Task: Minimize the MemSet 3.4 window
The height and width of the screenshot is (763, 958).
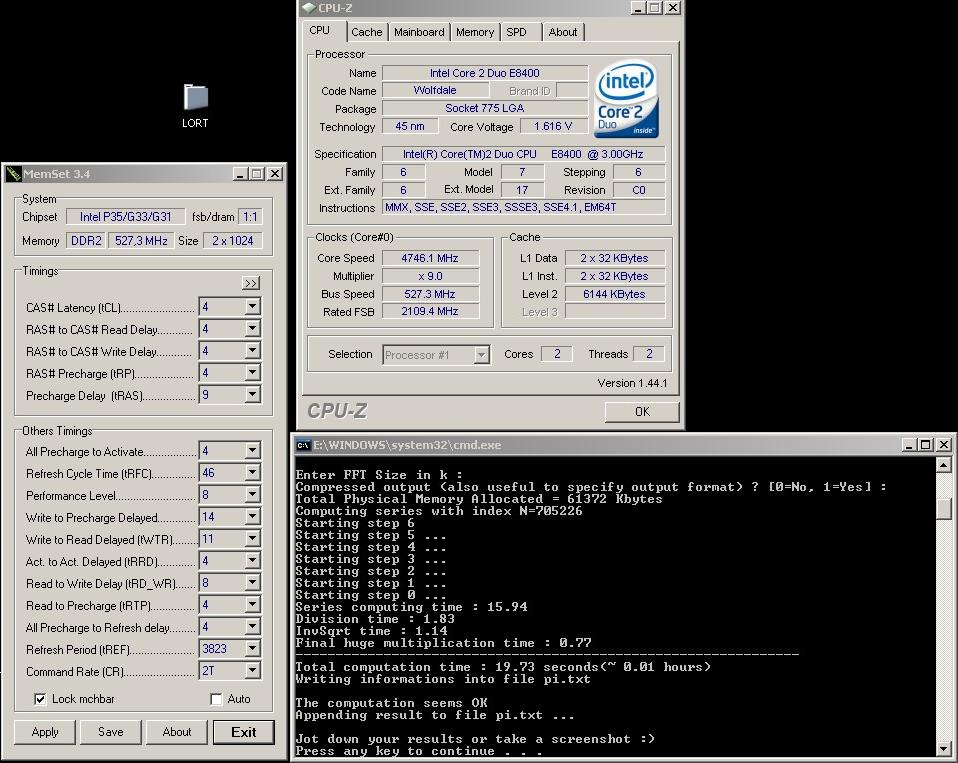Action: click(x=241, y=174)
